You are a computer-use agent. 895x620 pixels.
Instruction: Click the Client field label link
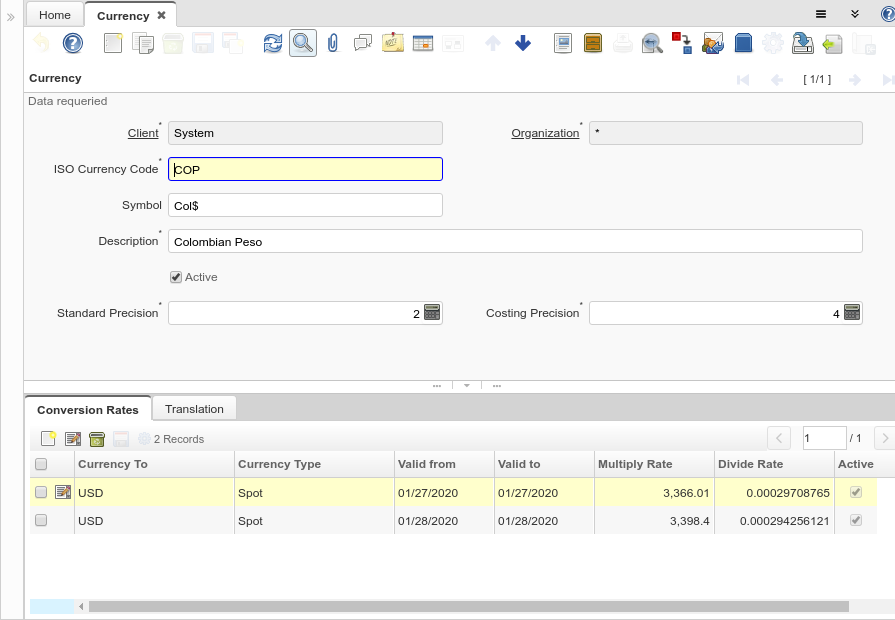143,133
